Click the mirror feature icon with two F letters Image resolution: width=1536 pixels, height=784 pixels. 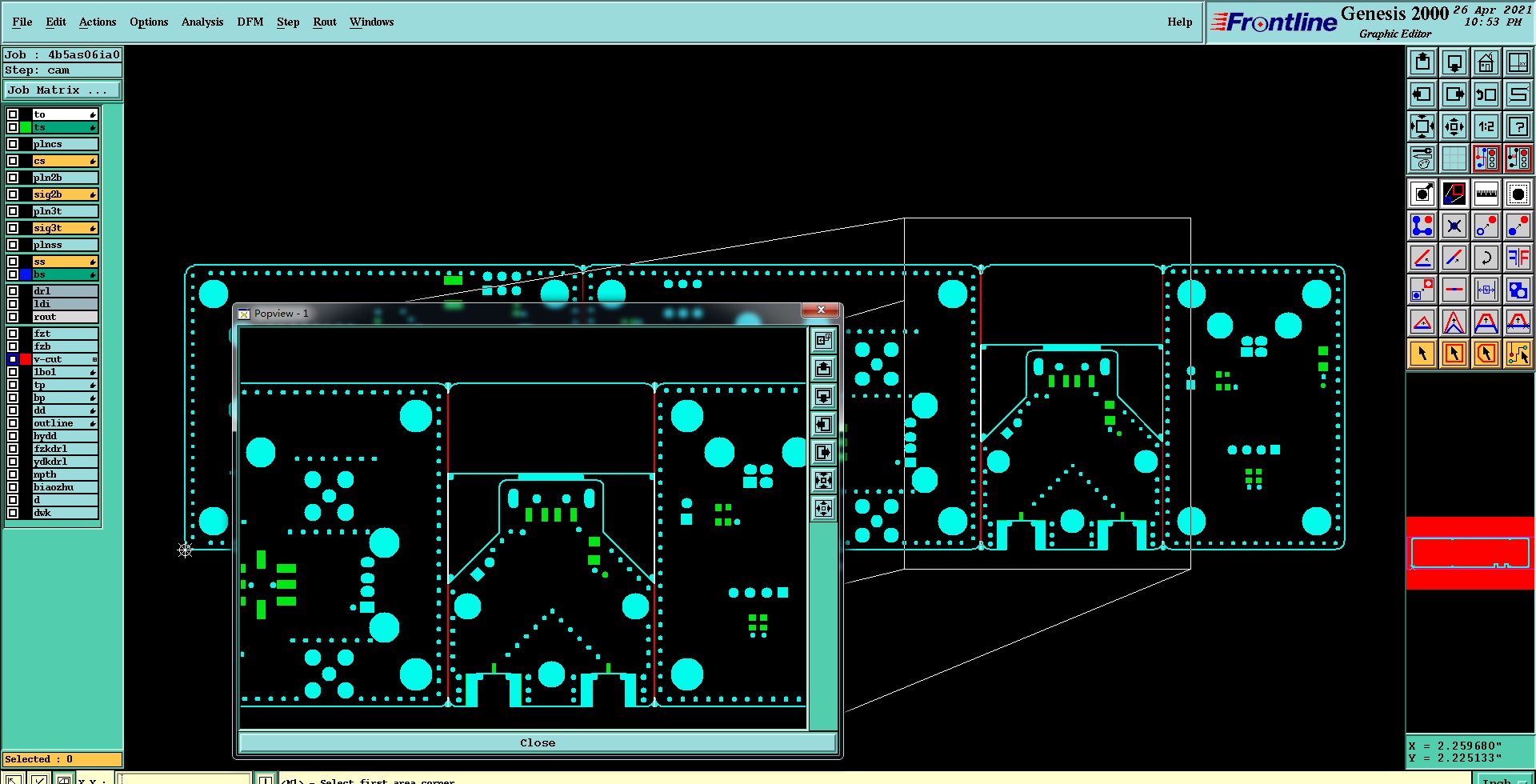coord(1518,258)
